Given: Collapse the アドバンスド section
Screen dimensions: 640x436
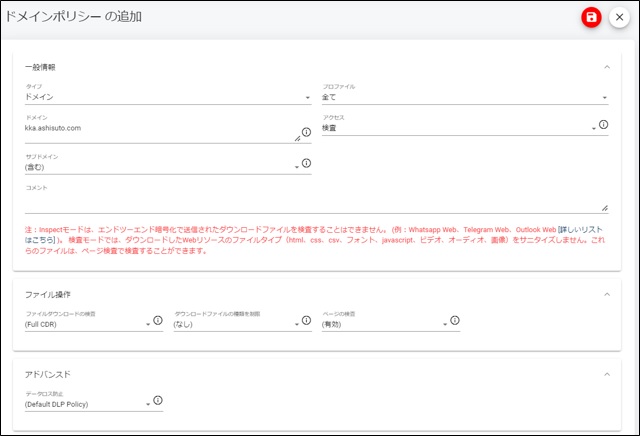Looking at the screenshot, I should (607, 374).
